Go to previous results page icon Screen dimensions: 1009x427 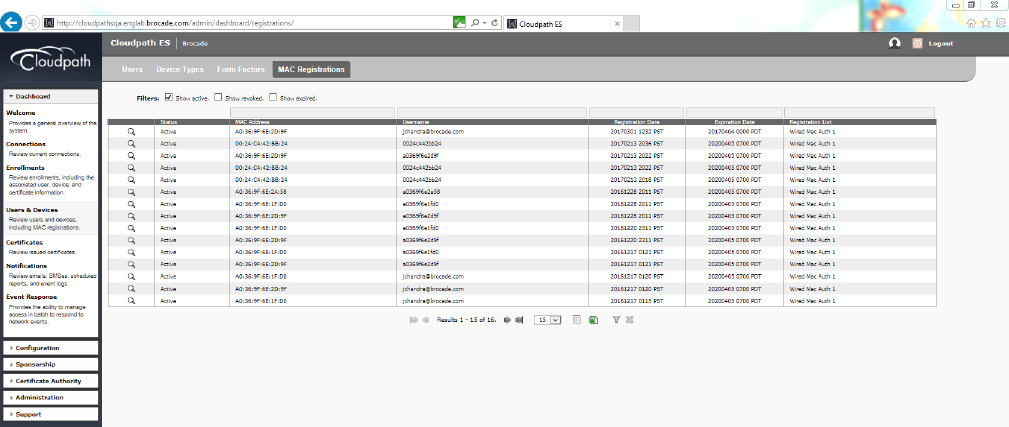pos(425,320)
